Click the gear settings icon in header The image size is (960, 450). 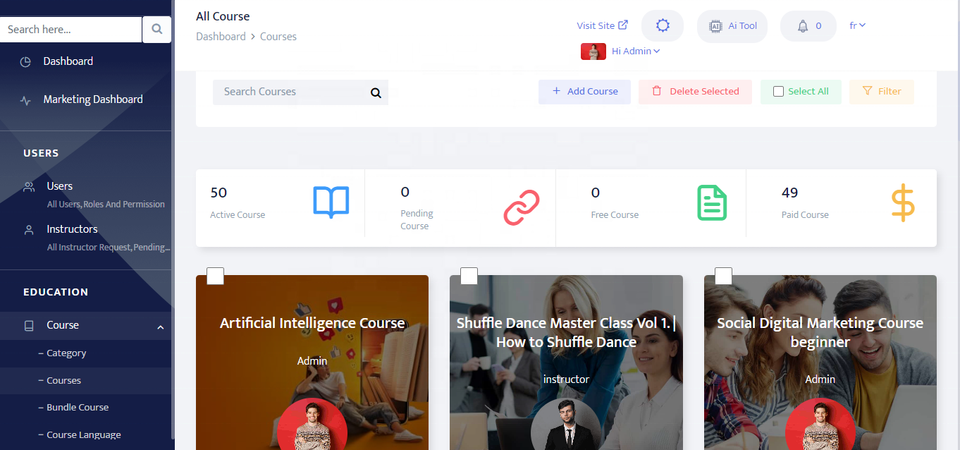[x=662, y=26]
